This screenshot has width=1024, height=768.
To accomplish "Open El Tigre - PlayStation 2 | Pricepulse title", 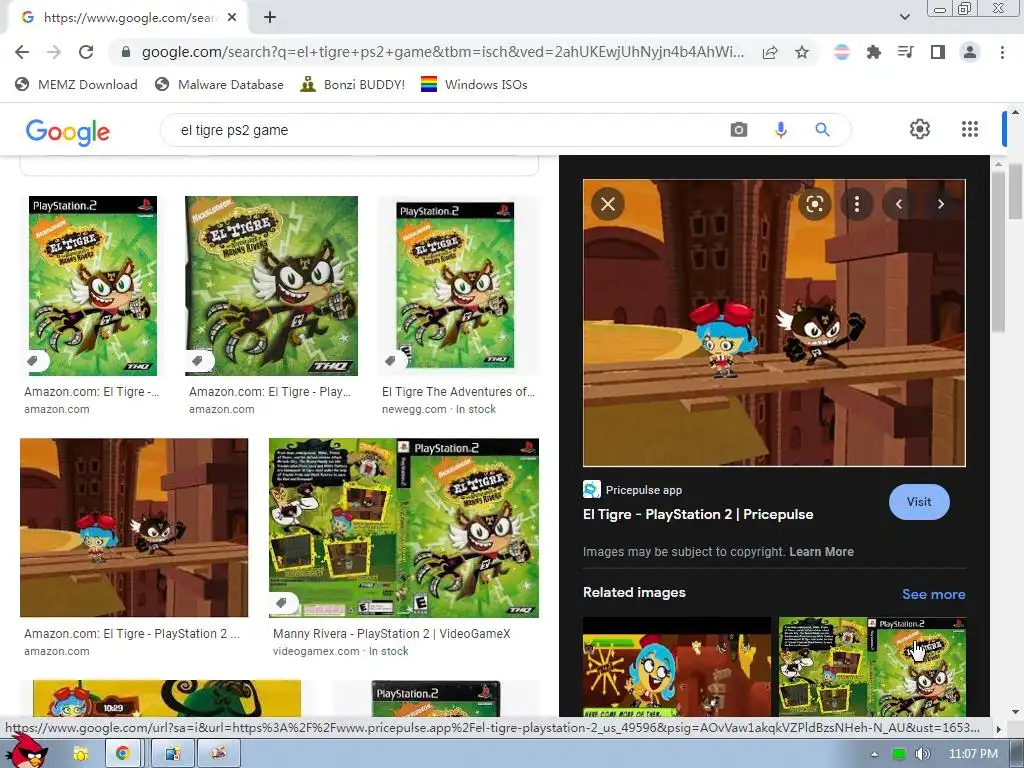I will (x=698, y=515).
